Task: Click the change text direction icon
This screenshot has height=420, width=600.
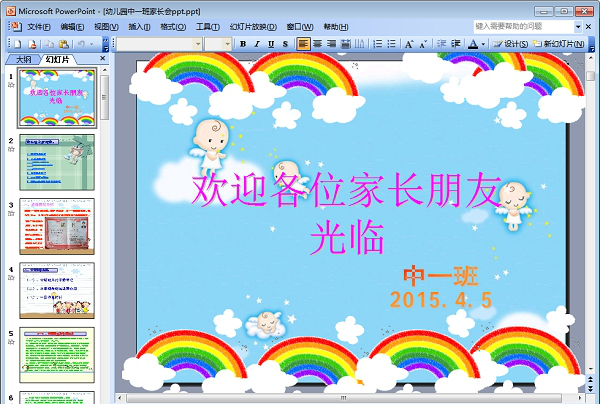Action: [x=359, y=44]
